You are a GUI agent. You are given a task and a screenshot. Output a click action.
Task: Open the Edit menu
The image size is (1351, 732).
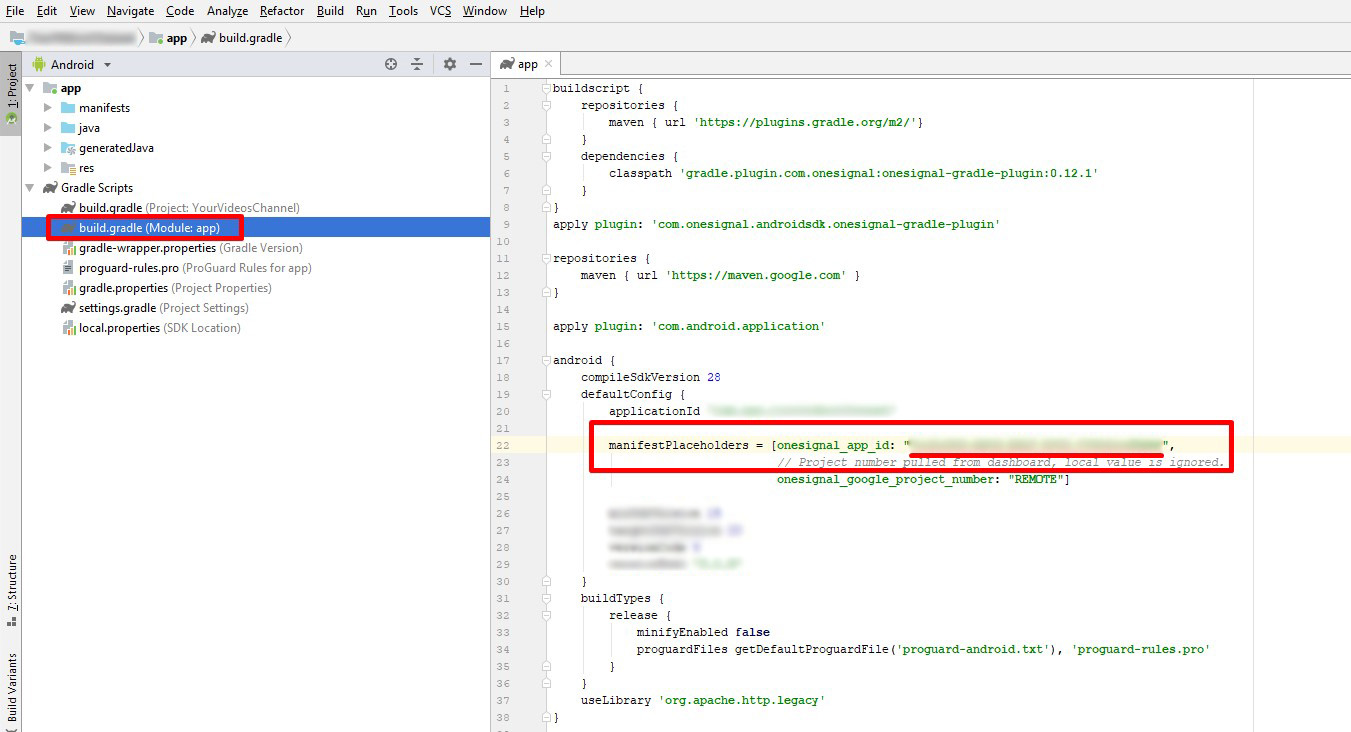coord(46,11)
